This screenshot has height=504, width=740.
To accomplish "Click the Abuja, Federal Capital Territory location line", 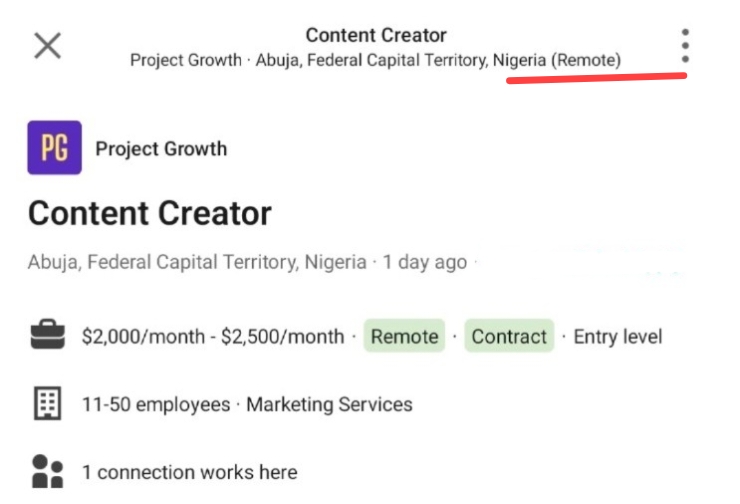I will [197, 262].
